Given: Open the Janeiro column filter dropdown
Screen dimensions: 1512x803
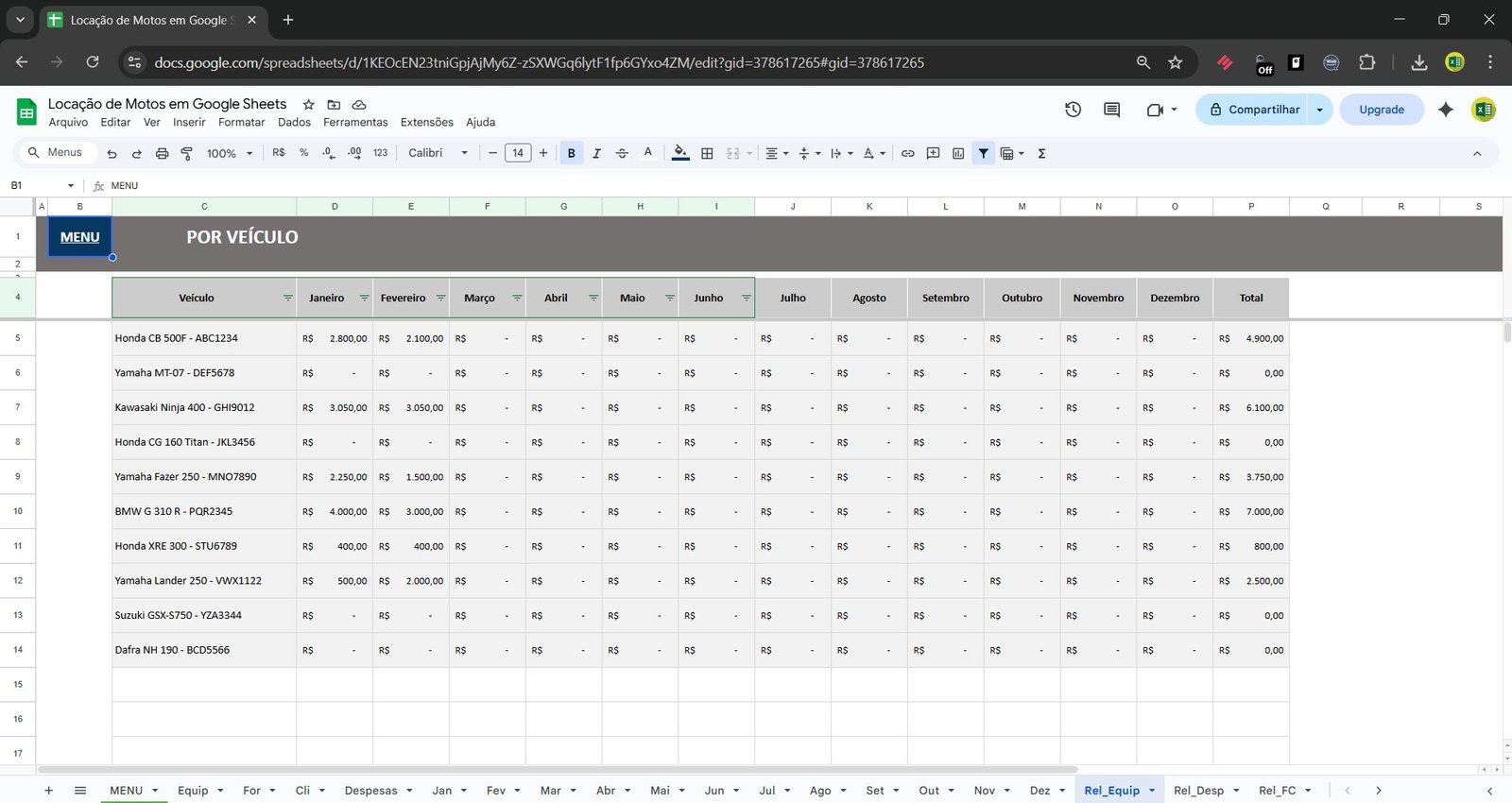Looking at the screenshot, I should (x=364, y=298).
